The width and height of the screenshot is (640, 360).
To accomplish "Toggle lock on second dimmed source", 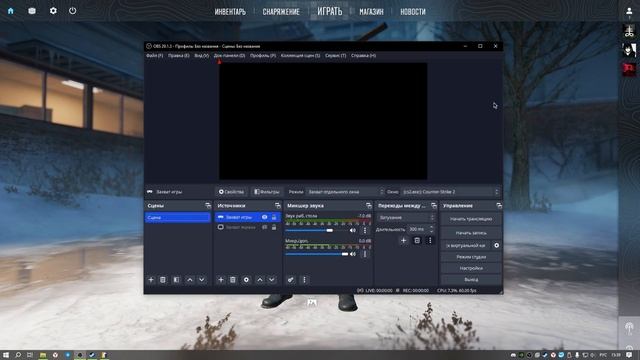I will [x=274, y=227].
